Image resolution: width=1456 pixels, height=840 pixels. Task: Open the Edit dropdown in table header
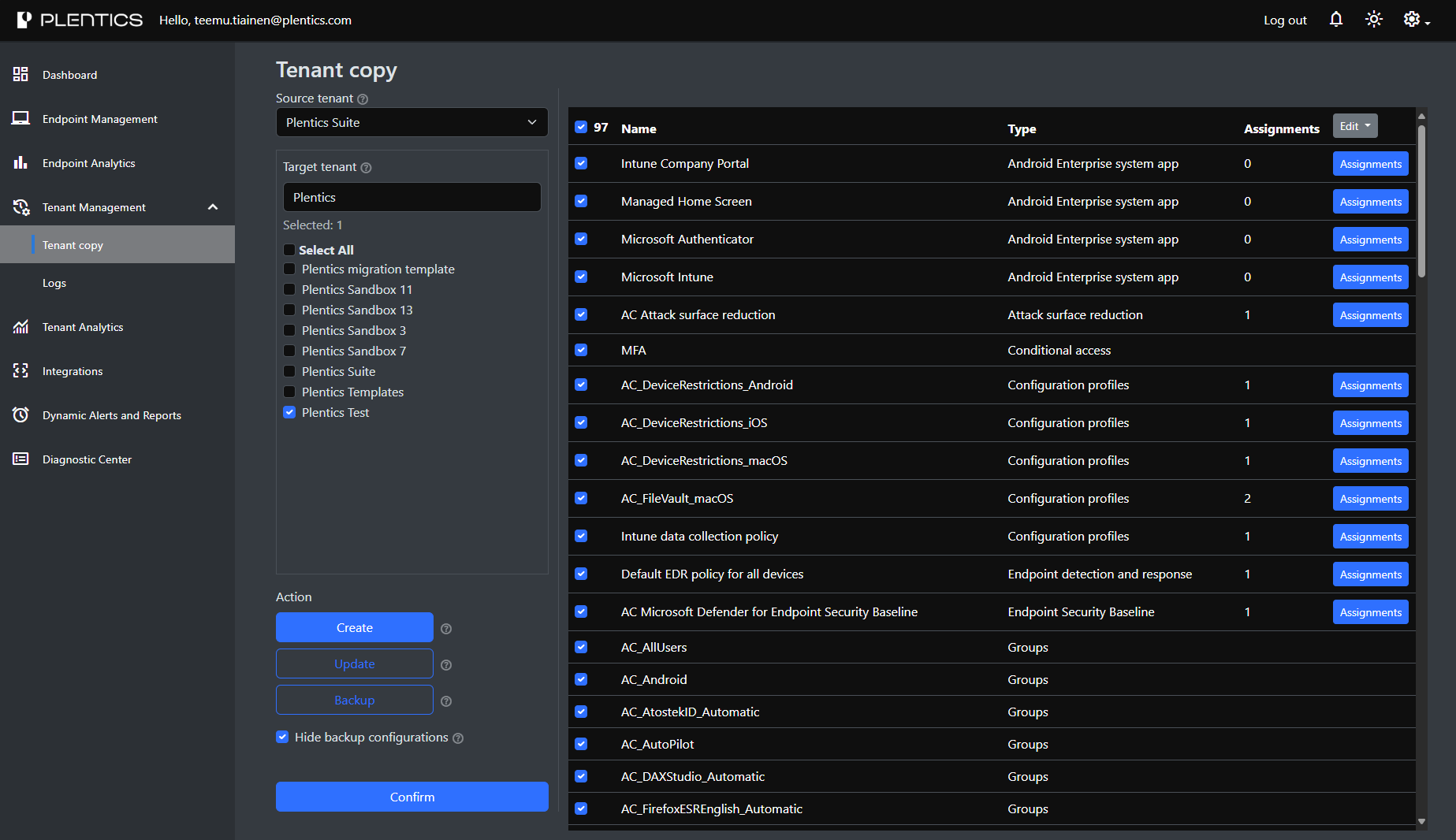tap(1354, 126)
